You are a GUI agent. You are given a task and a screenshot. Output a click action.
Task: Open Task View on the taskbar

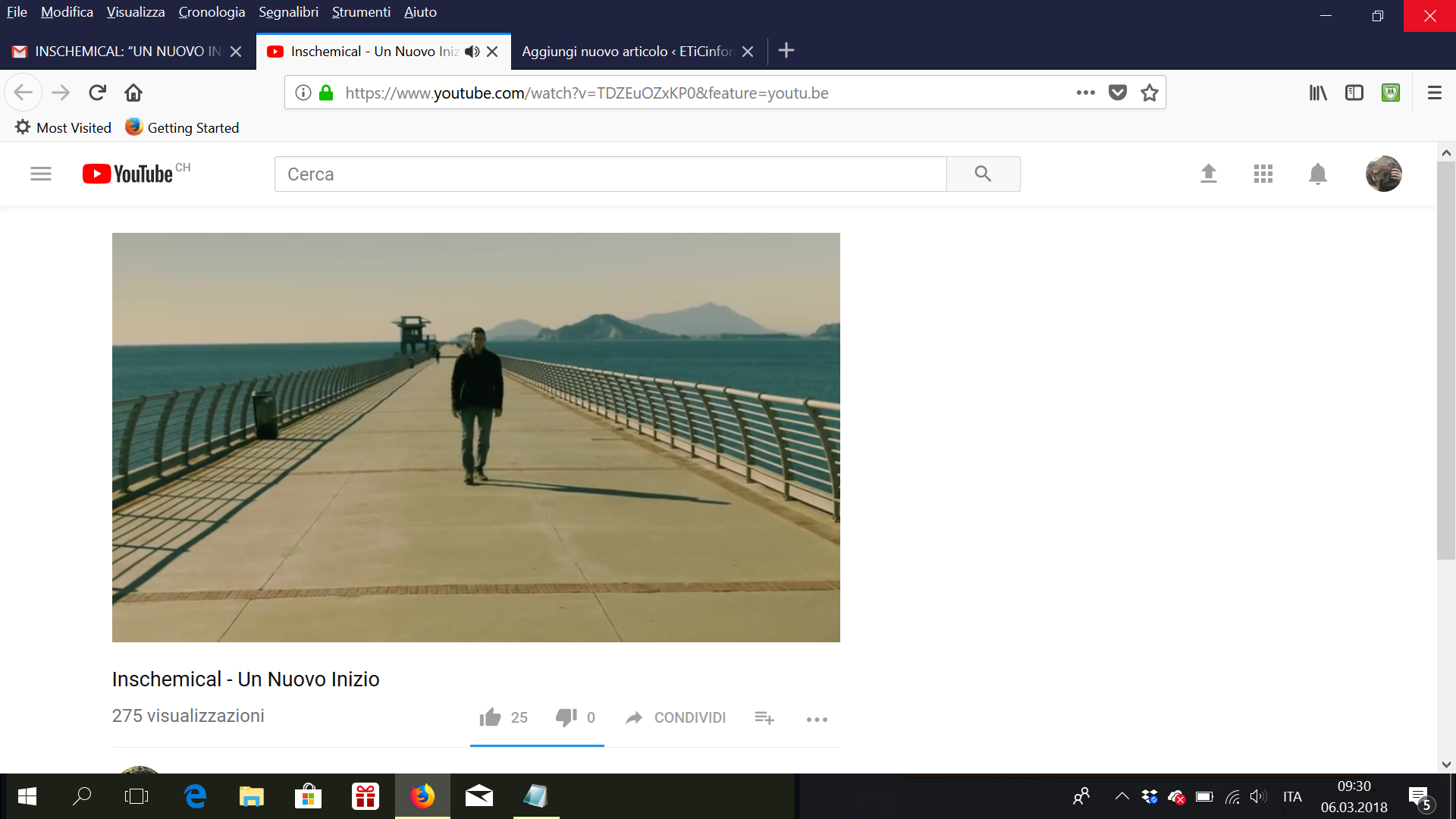pyautogui.click(x=136, y=796)
